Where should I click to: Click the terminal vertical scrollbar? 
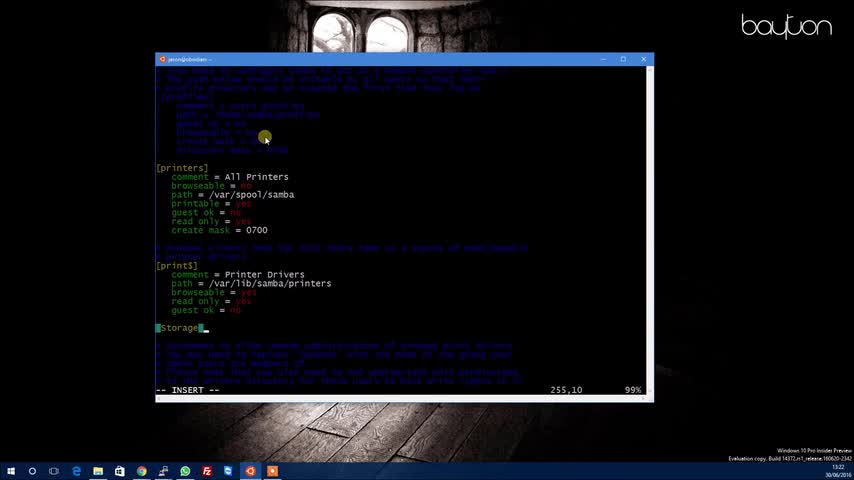coord(650,230)
